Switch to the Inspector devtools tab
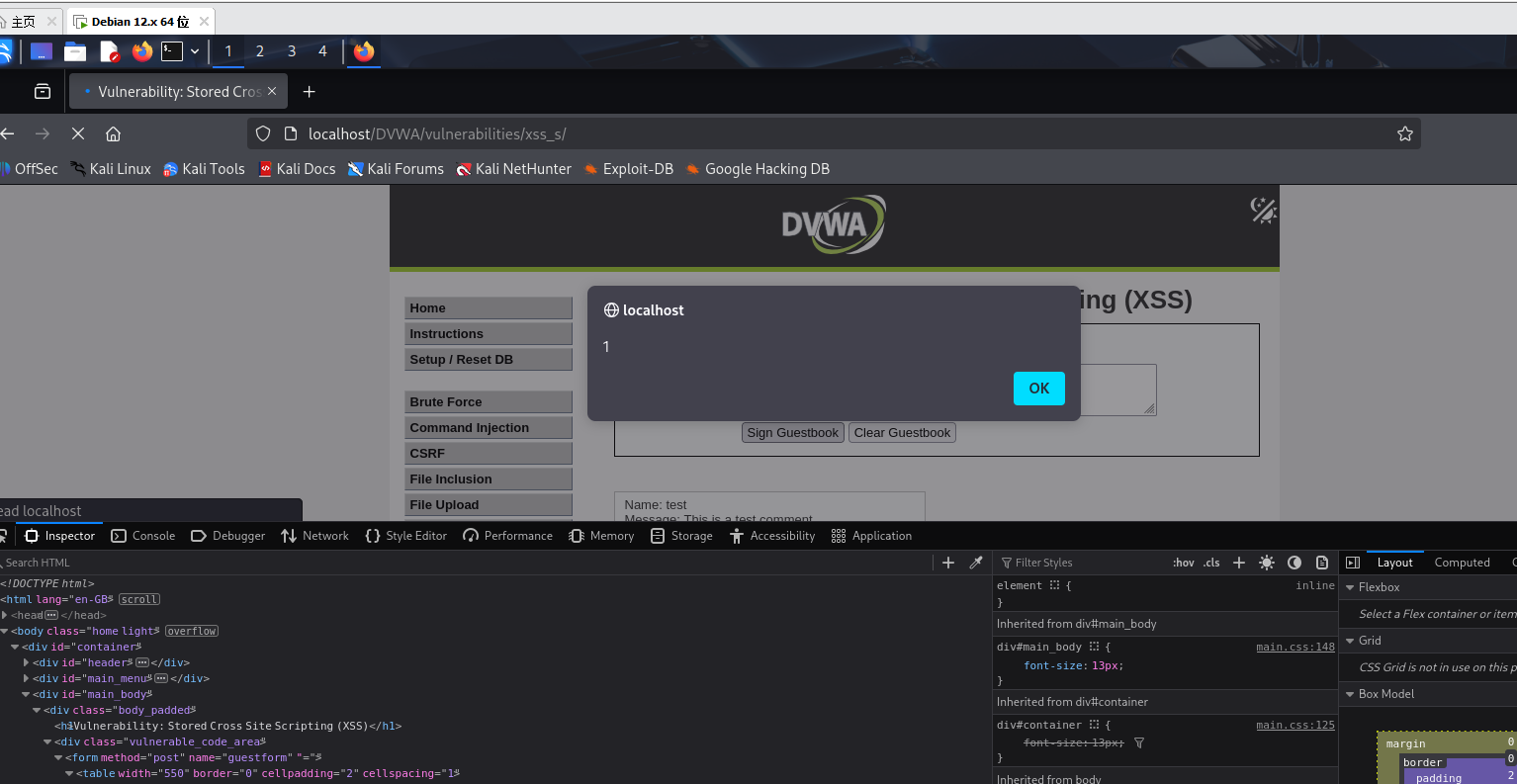 pyautogui.click(x=59, y=536)
